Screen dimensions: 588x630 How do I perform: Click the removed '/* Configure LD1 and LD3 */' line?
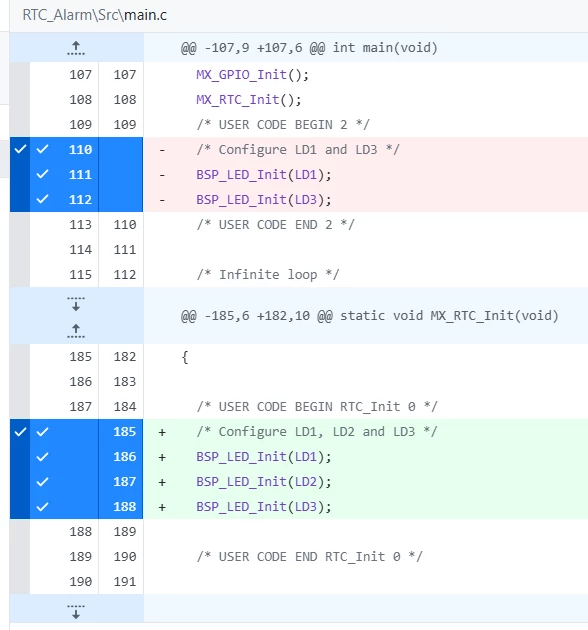(x=298, y=149)
